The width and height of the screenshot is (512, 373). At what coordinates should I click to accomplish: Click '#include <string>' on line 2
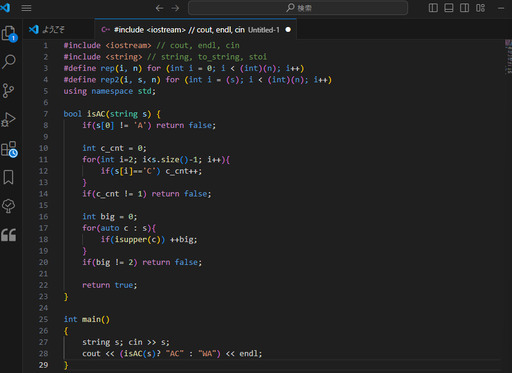tap(103, 57)
